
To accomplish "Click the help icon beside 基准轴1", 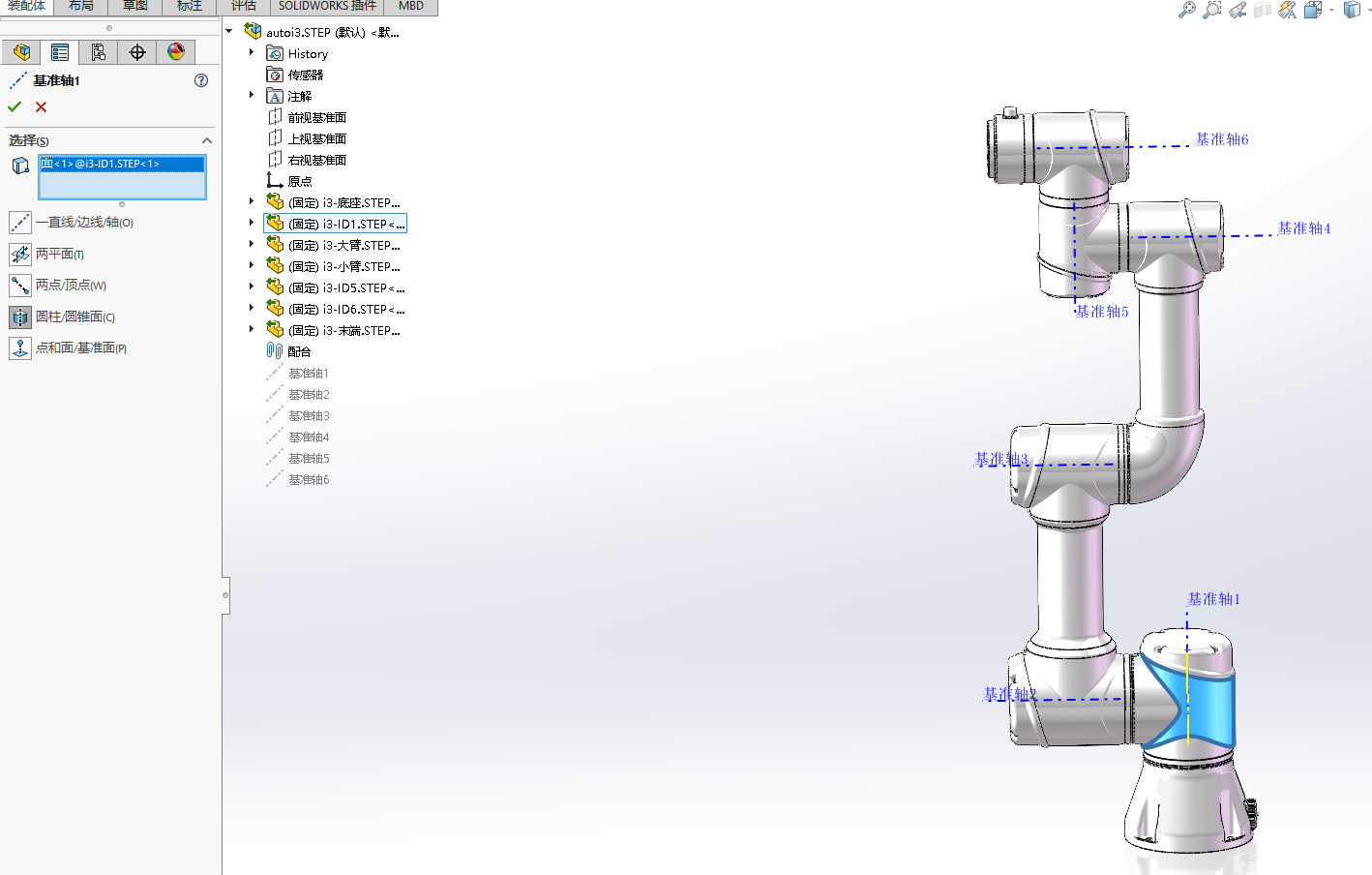I will 201,80.
